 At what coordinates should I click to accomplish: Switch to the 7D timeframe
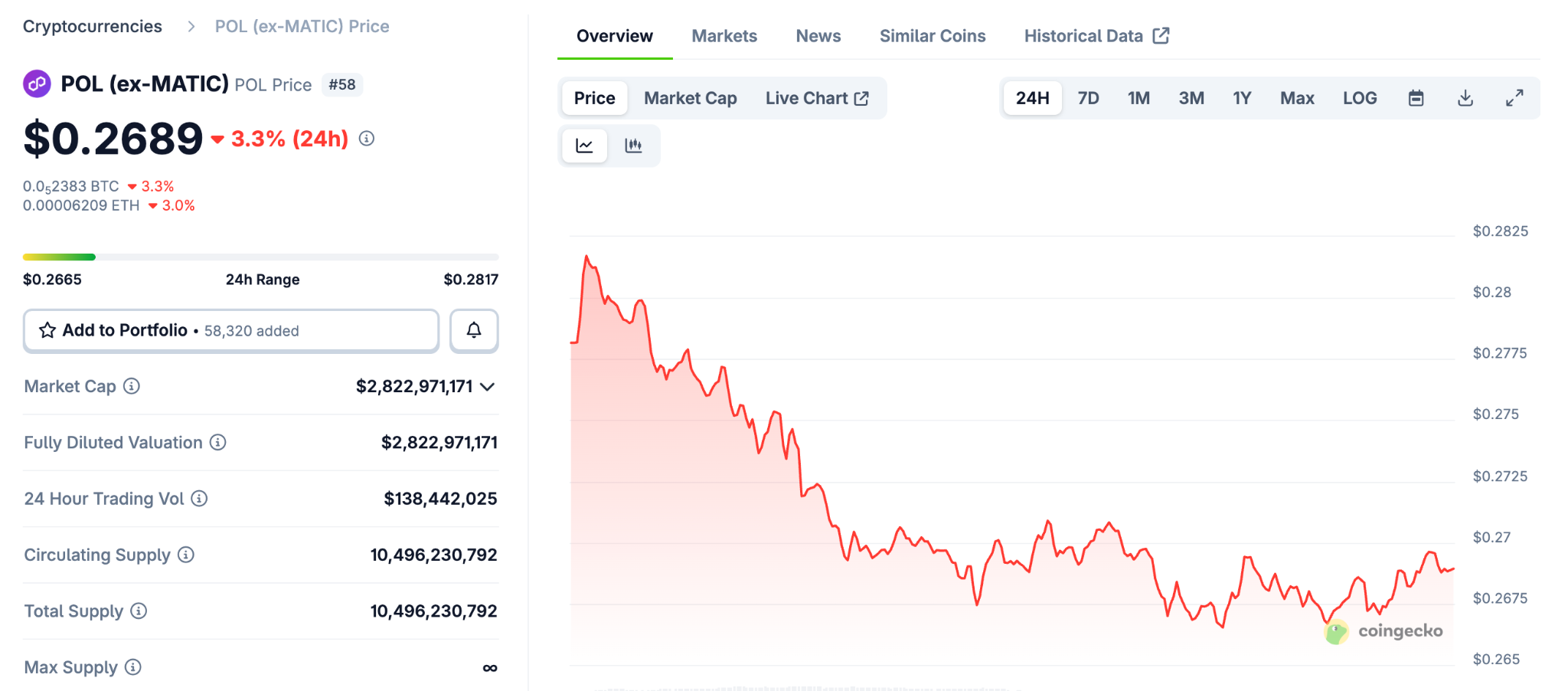click(x=1088, y=97)
